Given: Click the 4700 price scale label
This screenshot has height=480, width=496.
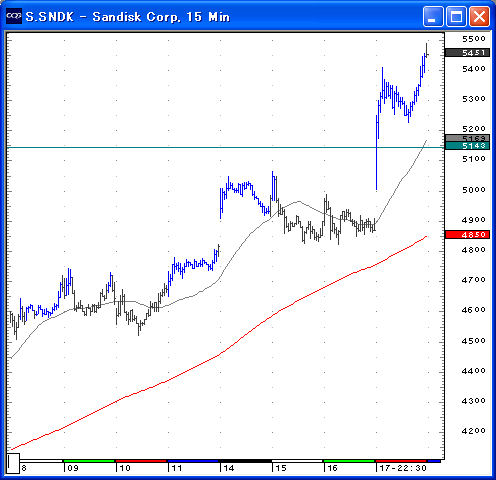Looking at the screenshot, I should click(x=474, y=280).
